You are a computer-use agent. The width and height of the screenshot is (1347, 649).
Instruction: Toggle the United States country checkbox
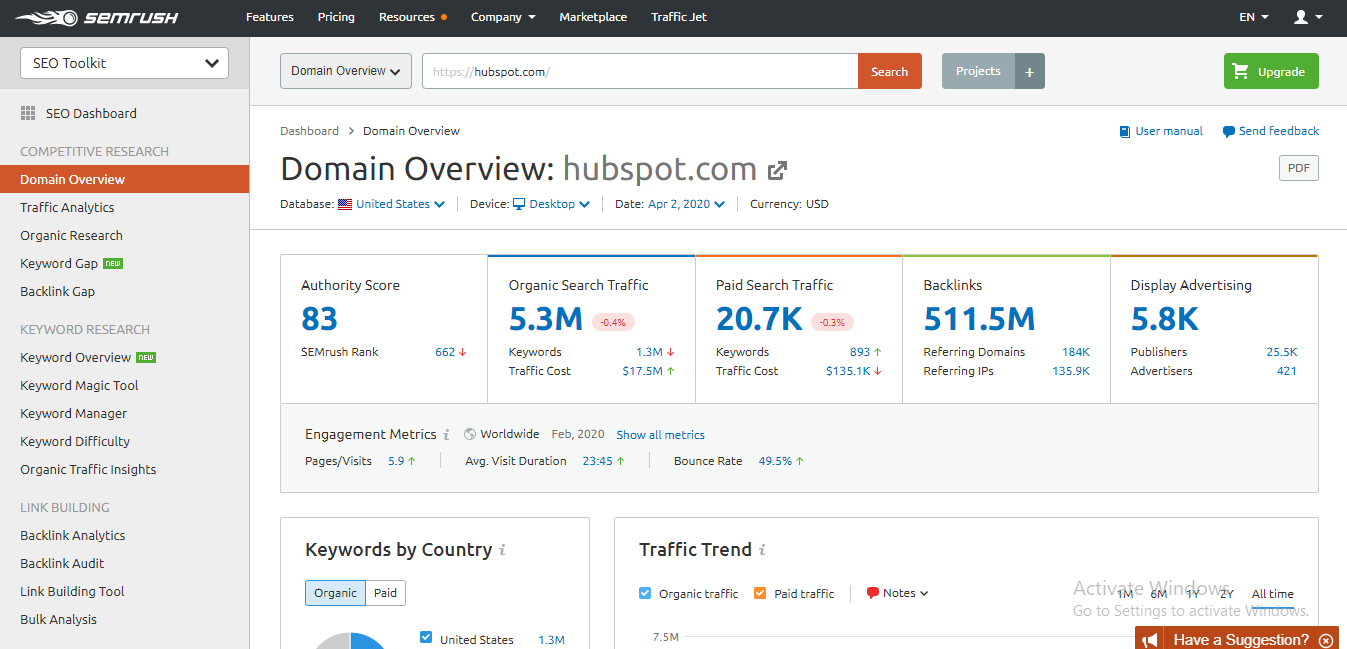coord(427,637)
